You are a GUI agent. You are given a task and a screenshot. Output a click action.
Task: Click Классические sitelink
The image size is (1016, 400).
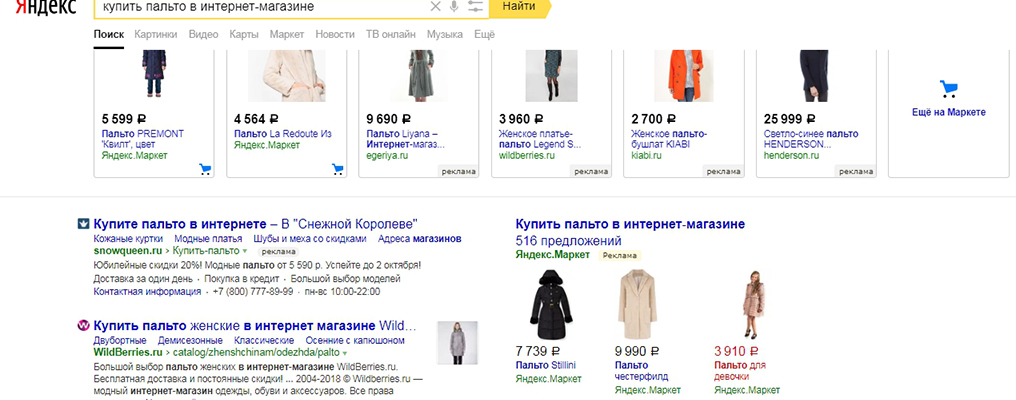point(264,340)
